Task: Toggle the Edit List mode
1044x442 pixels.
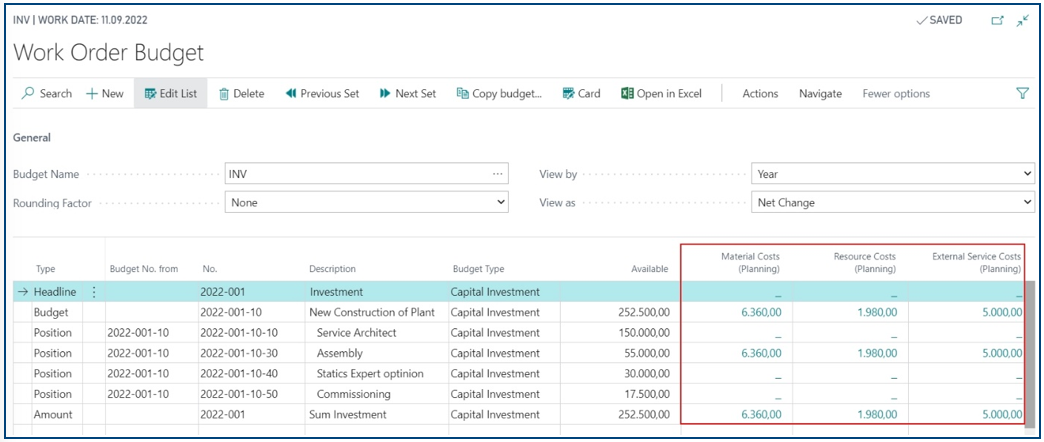Action: pos(170,94)
